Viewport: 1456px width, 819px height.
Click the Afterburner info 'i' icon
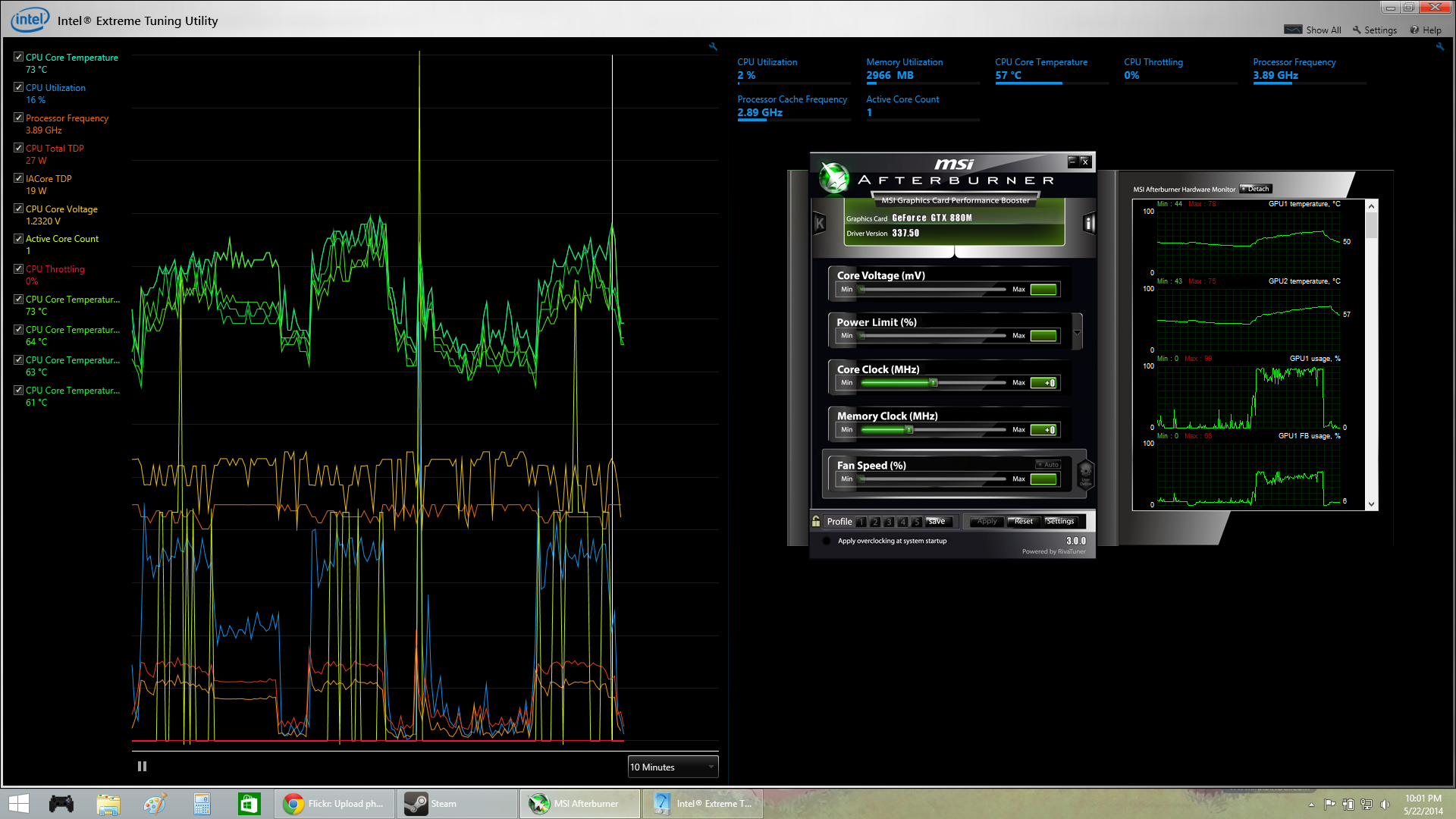click(x=1089, y=223)
